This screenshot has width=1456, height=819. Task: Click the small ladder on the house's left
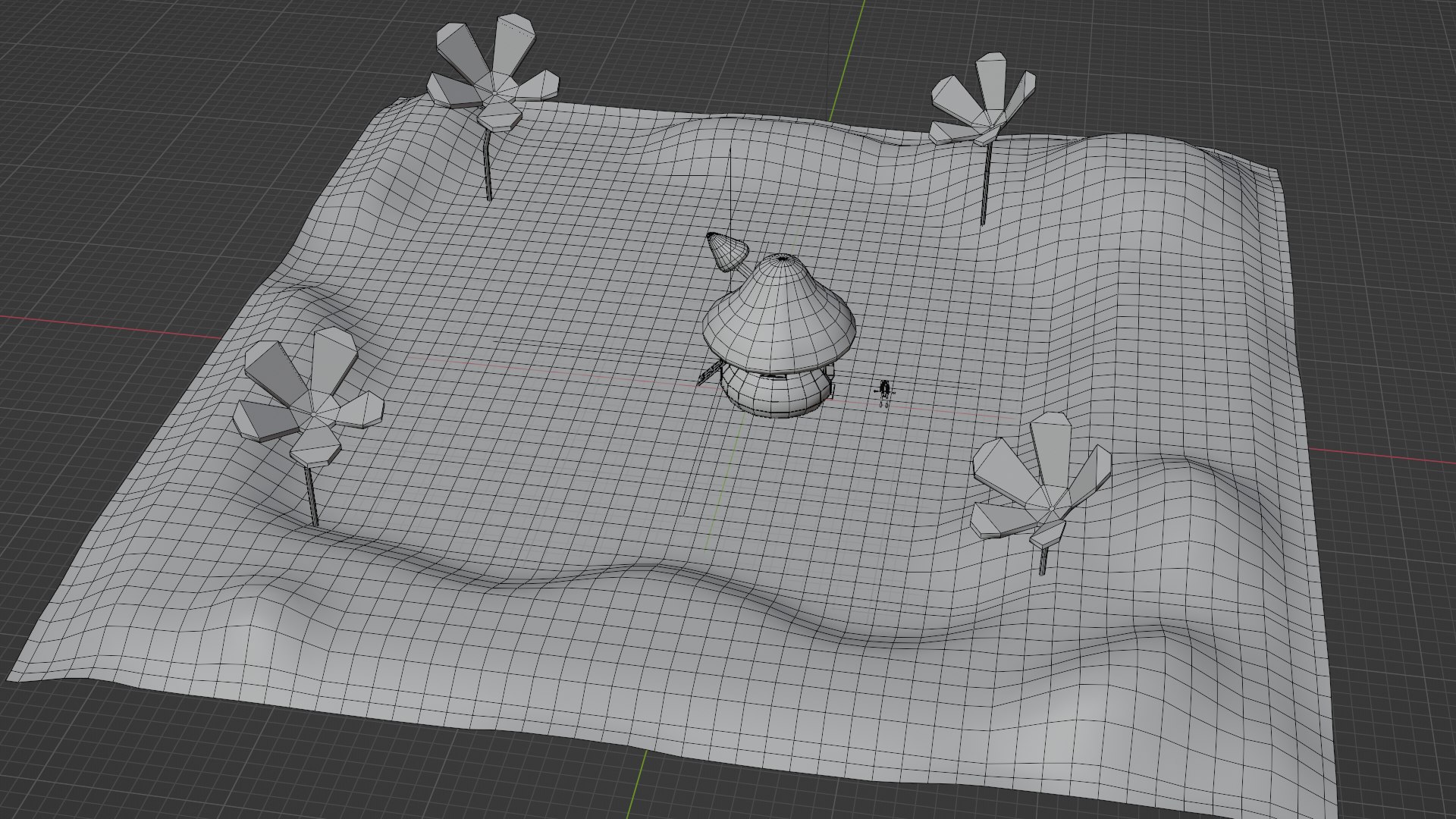click(710, 374)
